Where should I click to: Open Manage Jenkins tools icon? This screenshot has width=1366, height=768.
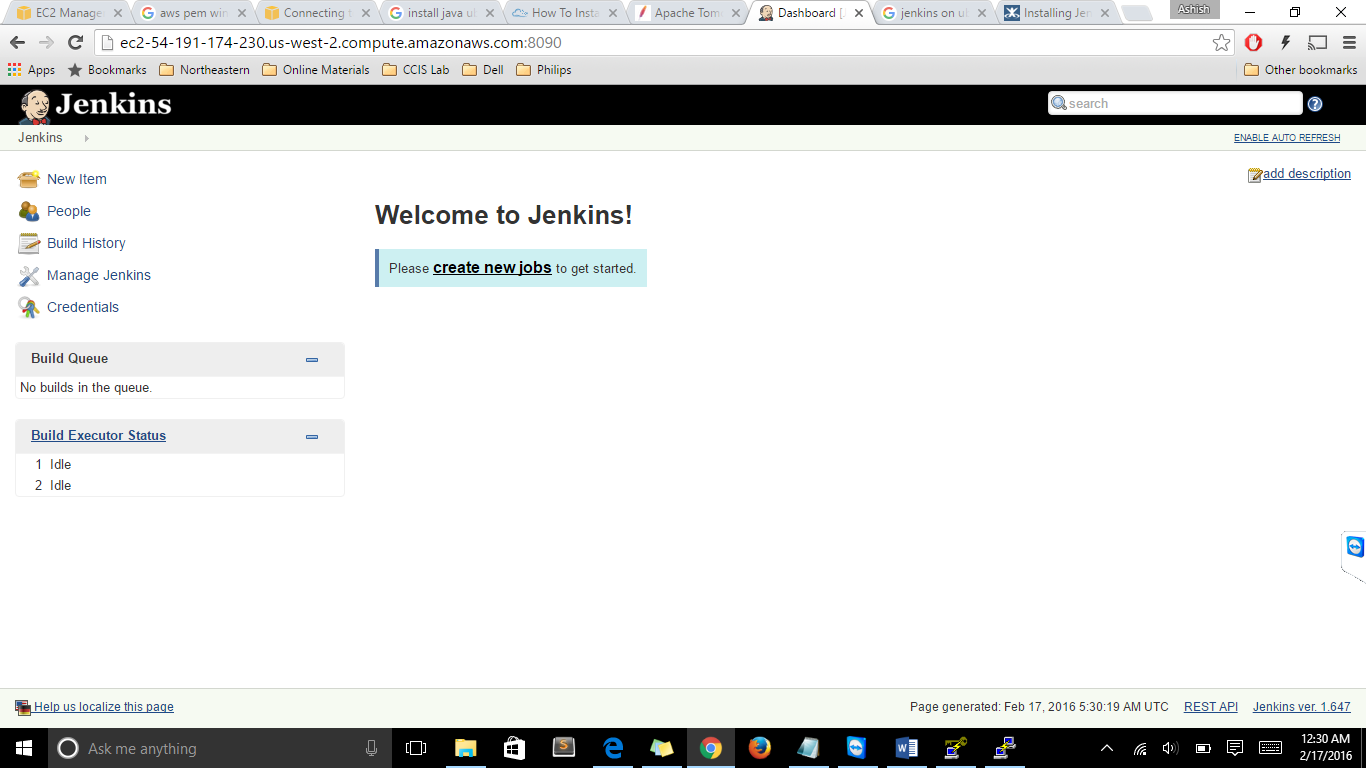pyautogui.click(x=29, y=276)
